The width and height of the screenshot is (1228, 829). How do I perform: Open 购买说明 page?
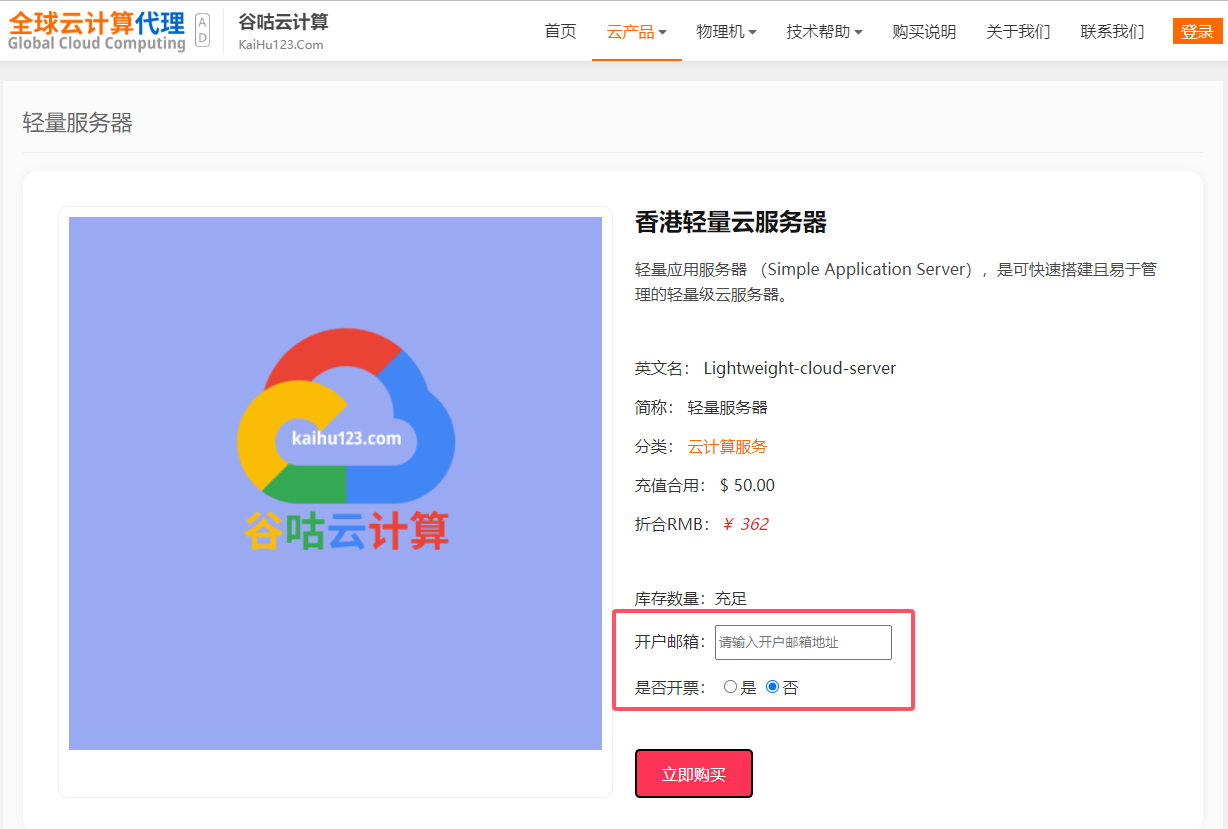point(924,32)
